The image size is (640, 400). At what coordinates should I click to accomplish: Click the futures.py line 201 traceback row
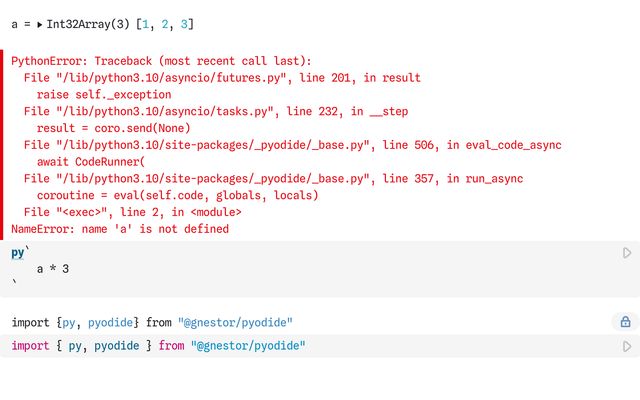point(222,78)
